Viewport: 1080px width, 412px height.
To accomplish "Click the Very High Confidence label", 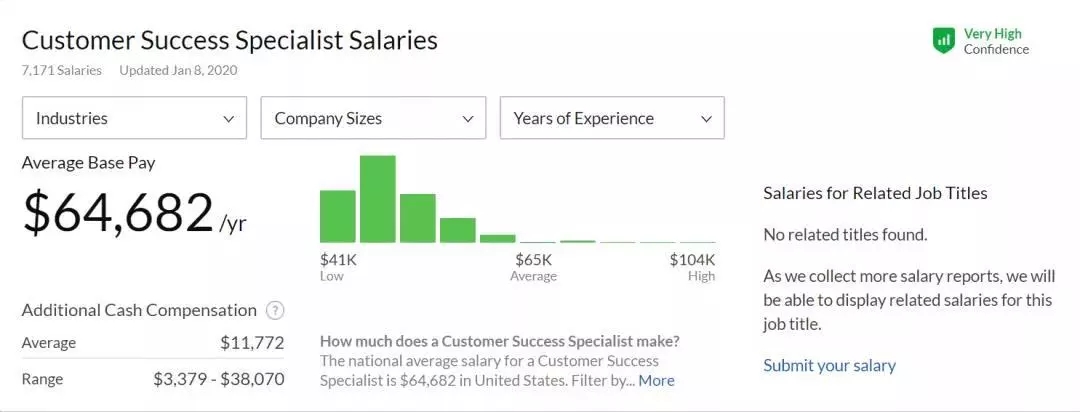I will (996, 41).
